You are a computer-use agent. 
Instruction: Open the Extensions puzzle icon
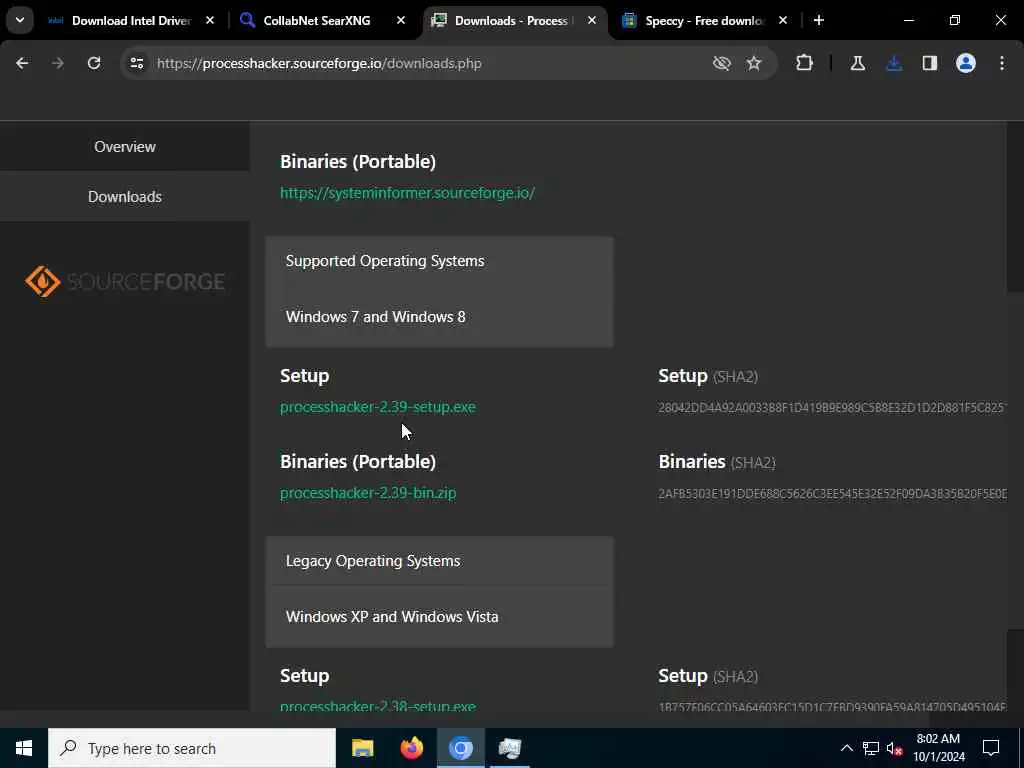point(805,63)
